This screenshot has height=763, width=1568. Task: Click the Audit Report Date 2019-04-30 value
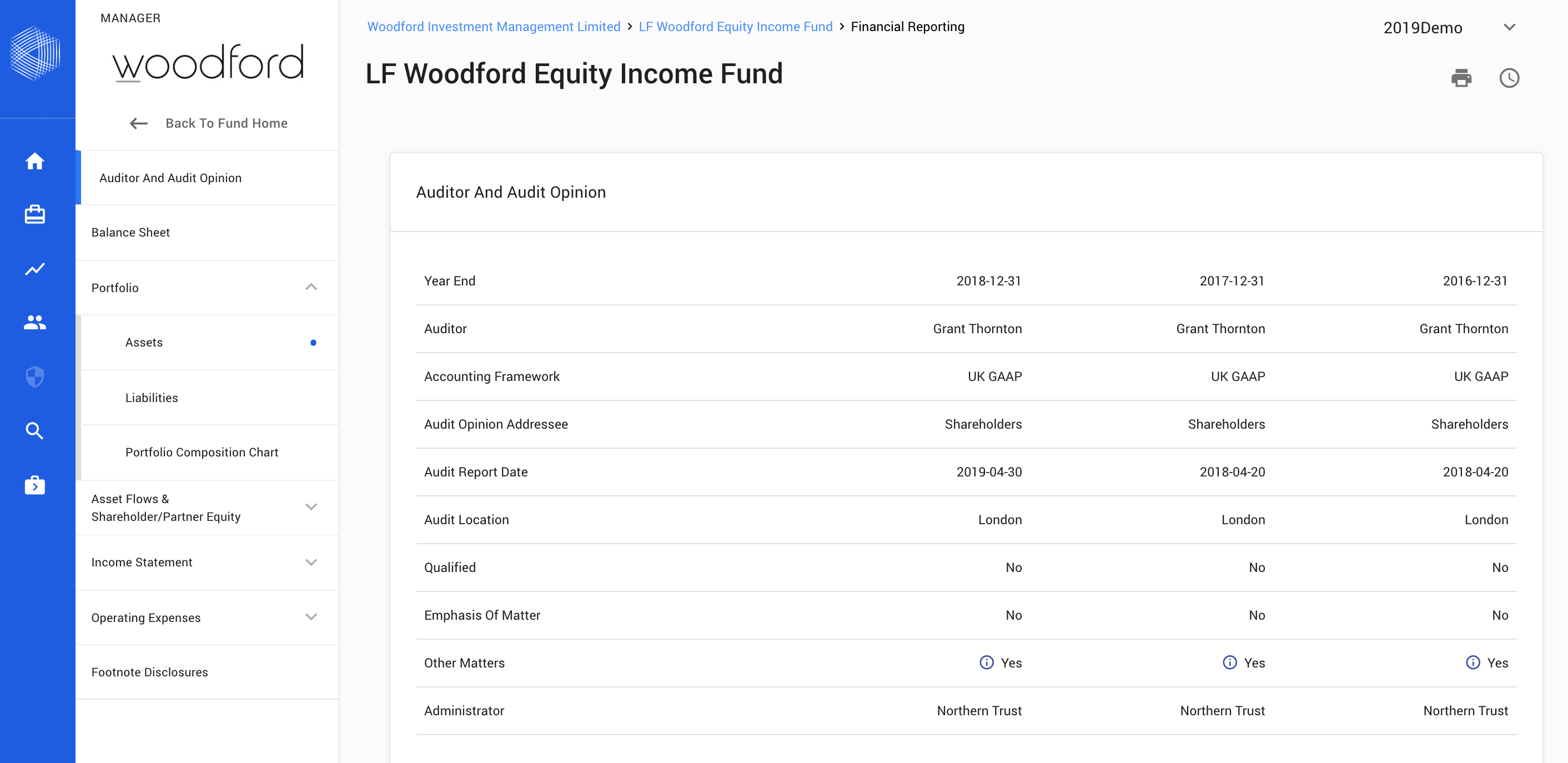pos(988,472)
